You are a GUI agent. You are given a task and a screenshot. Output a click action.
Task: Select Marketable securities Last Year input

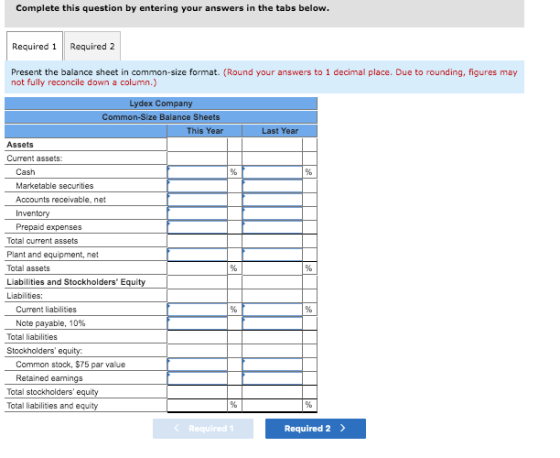[272, 186]
